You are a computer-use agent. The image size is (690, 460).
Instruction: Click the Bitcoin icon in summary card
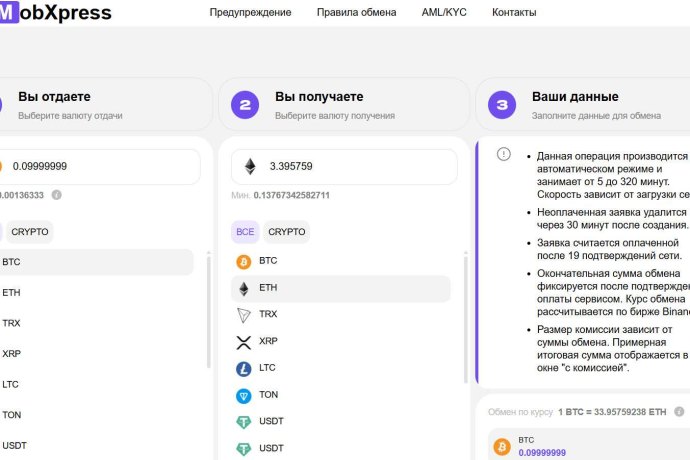coord(502,446)
